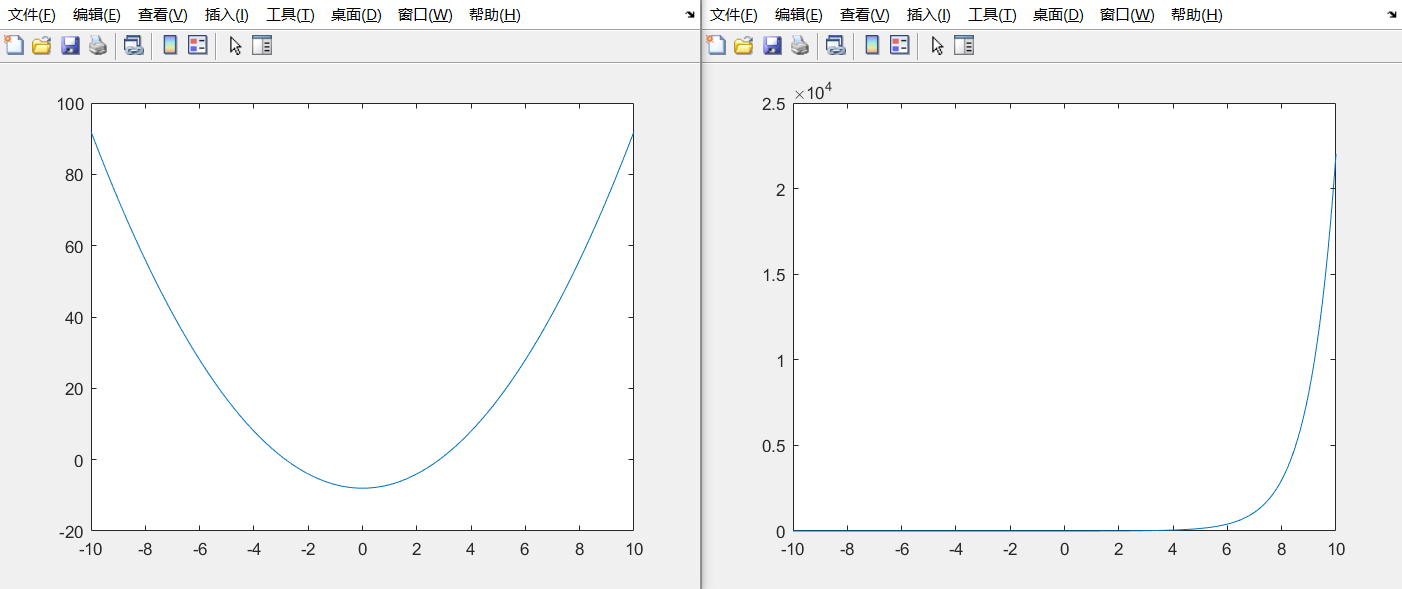
Task: Insert a colorbar in right window
Action: coord(872,45)
